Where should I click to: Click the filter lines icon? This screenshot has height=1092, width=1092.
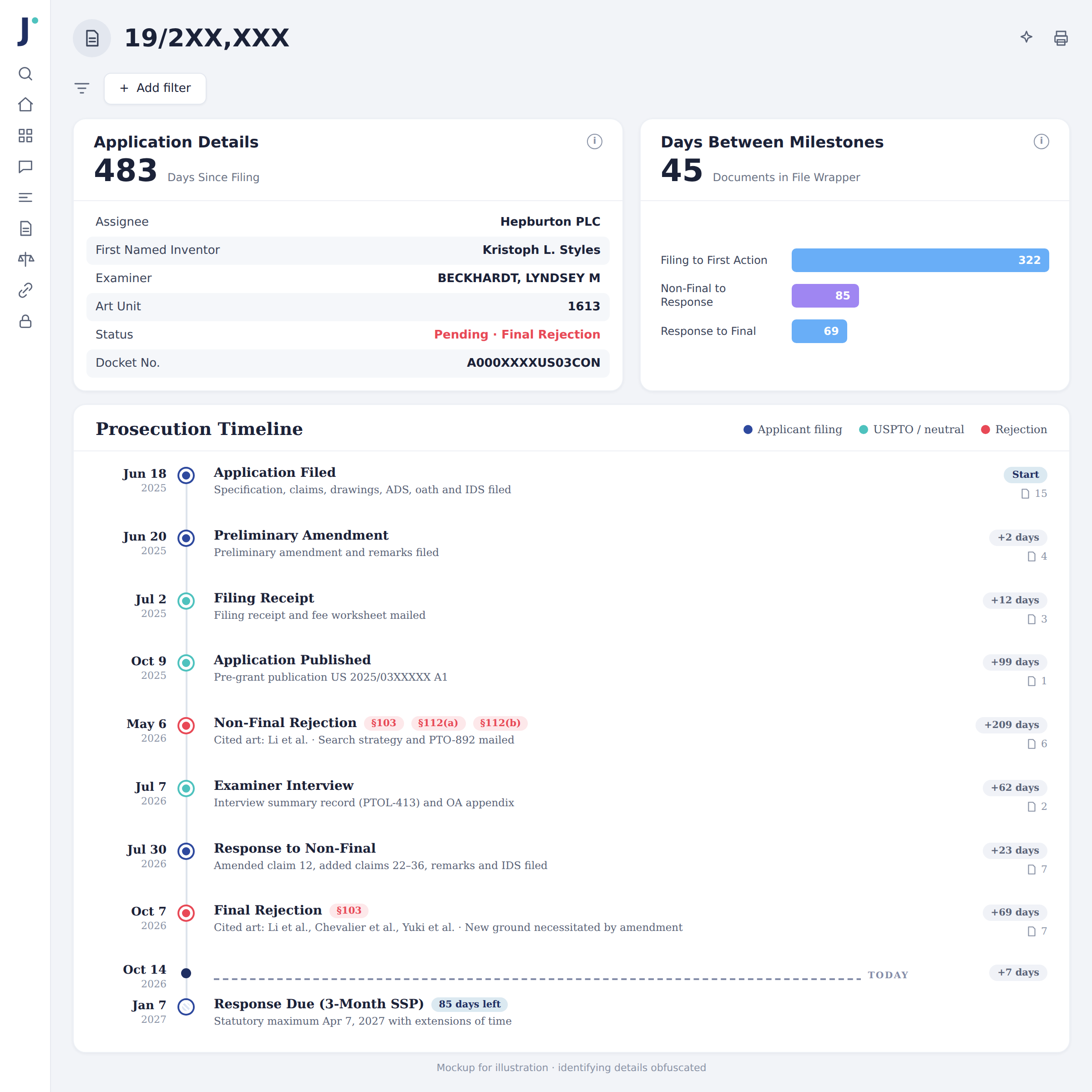[x=82, y=88]
